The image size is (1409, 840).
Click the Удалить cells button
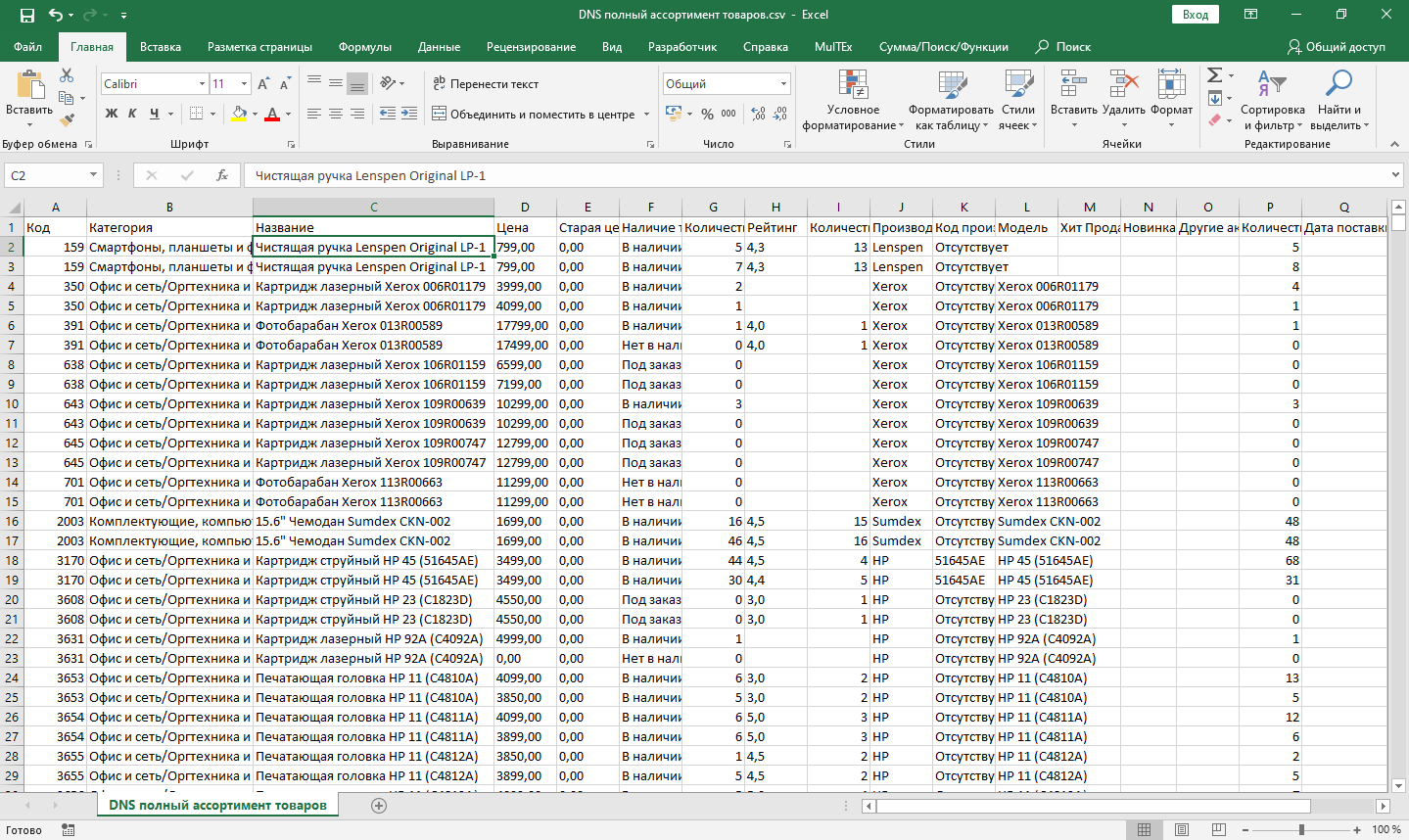(1123, 100)
